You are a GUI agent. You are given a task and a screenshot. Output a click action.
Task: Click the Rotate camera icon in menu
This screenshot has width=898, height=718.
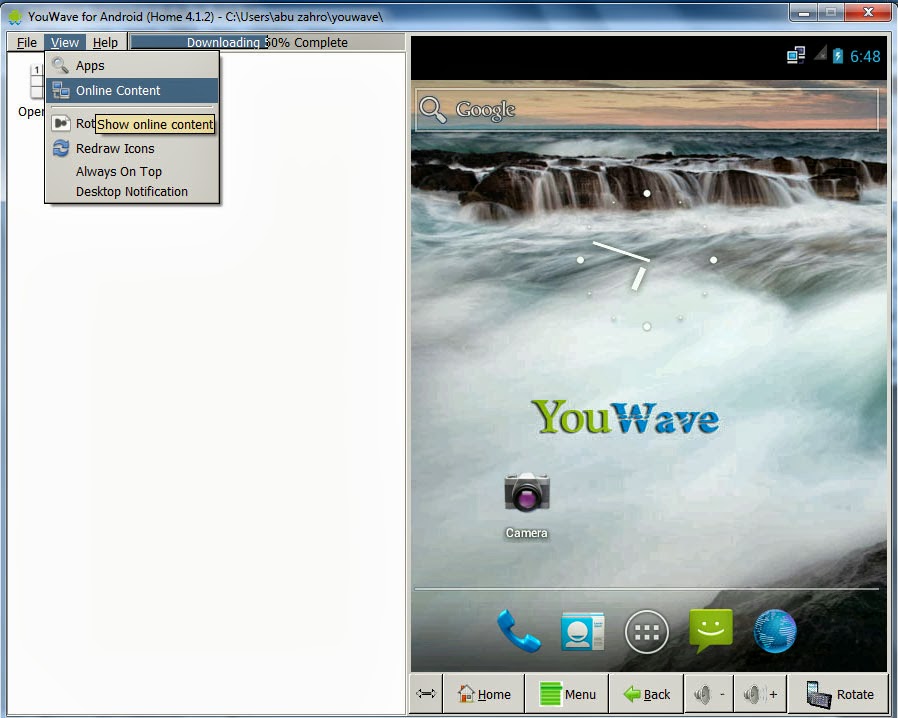pos(61,123)
